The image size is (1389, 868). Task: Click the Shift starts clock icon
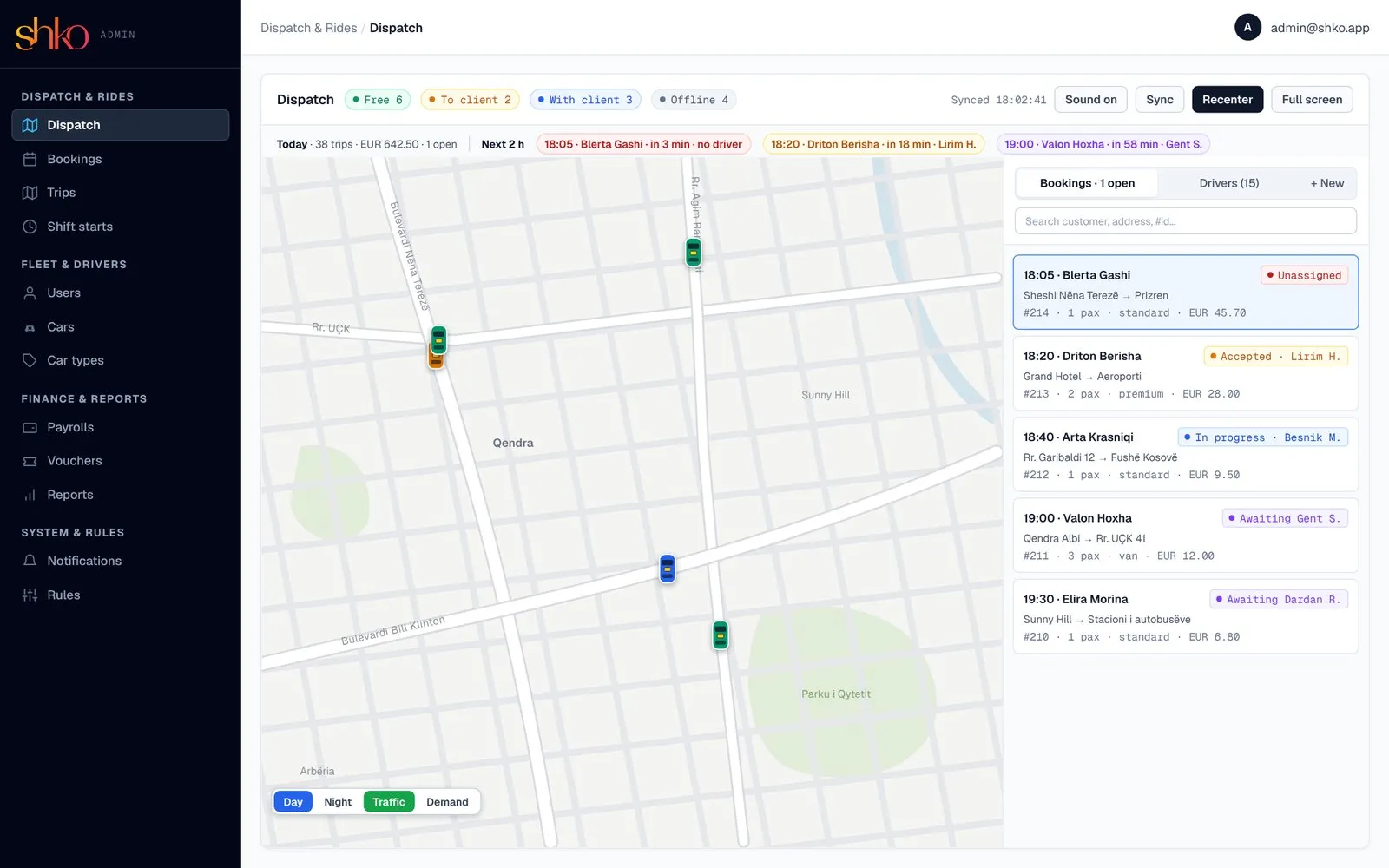click(x=30, y=227)
